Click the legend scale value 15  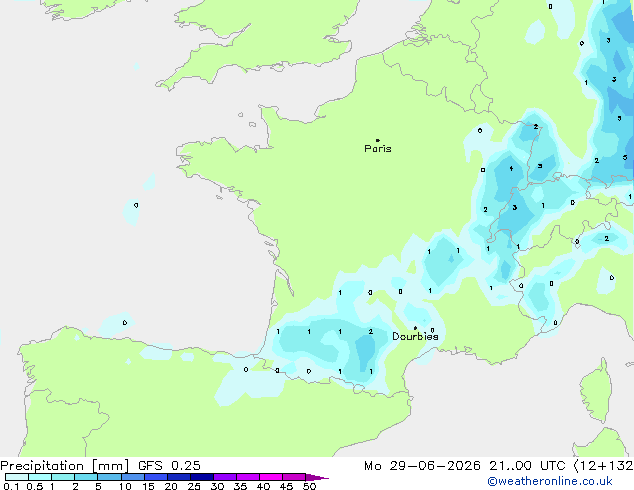point(148,486)
